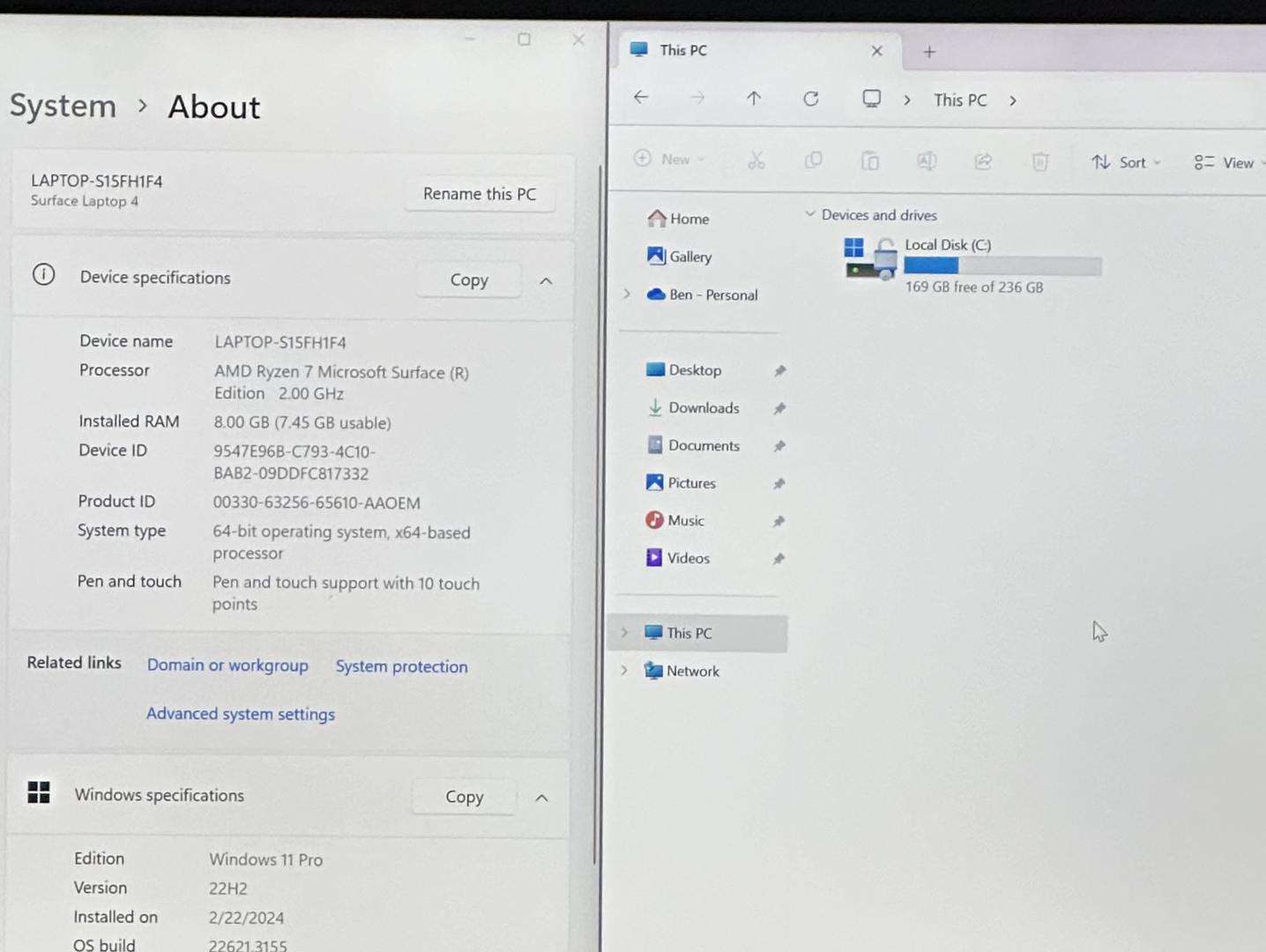Open the Home location in sidebar
The height and width of the screenshot is (952, 1266).
coord(689,219)
